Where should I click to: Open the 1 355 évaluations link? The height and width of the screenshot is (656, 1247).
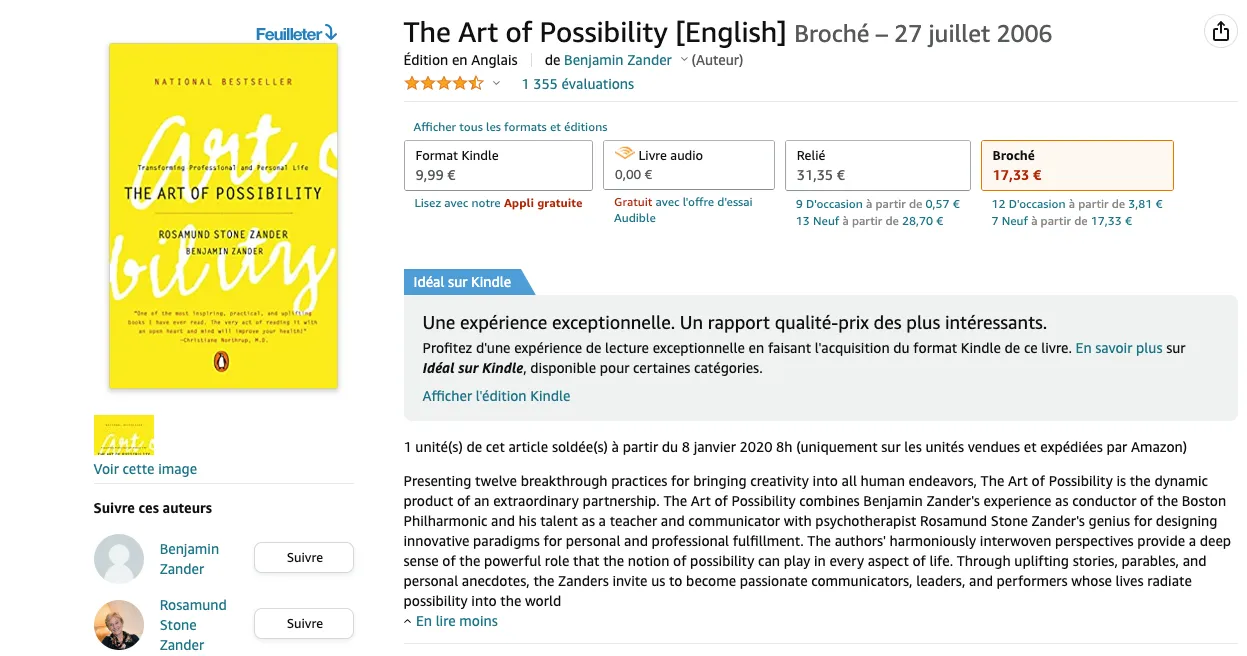tap(578, 84)
